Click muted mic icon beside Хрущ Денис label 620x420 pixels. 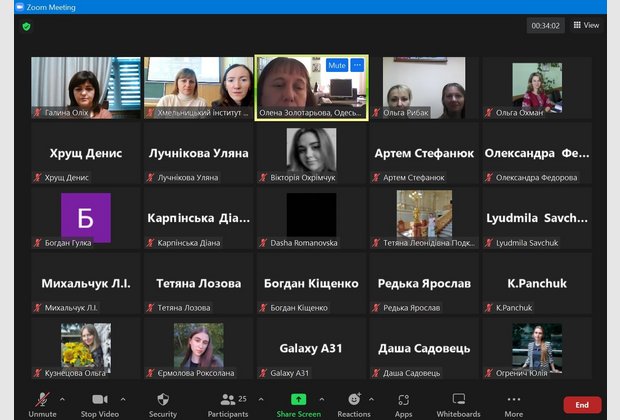(x=38, y=178)
